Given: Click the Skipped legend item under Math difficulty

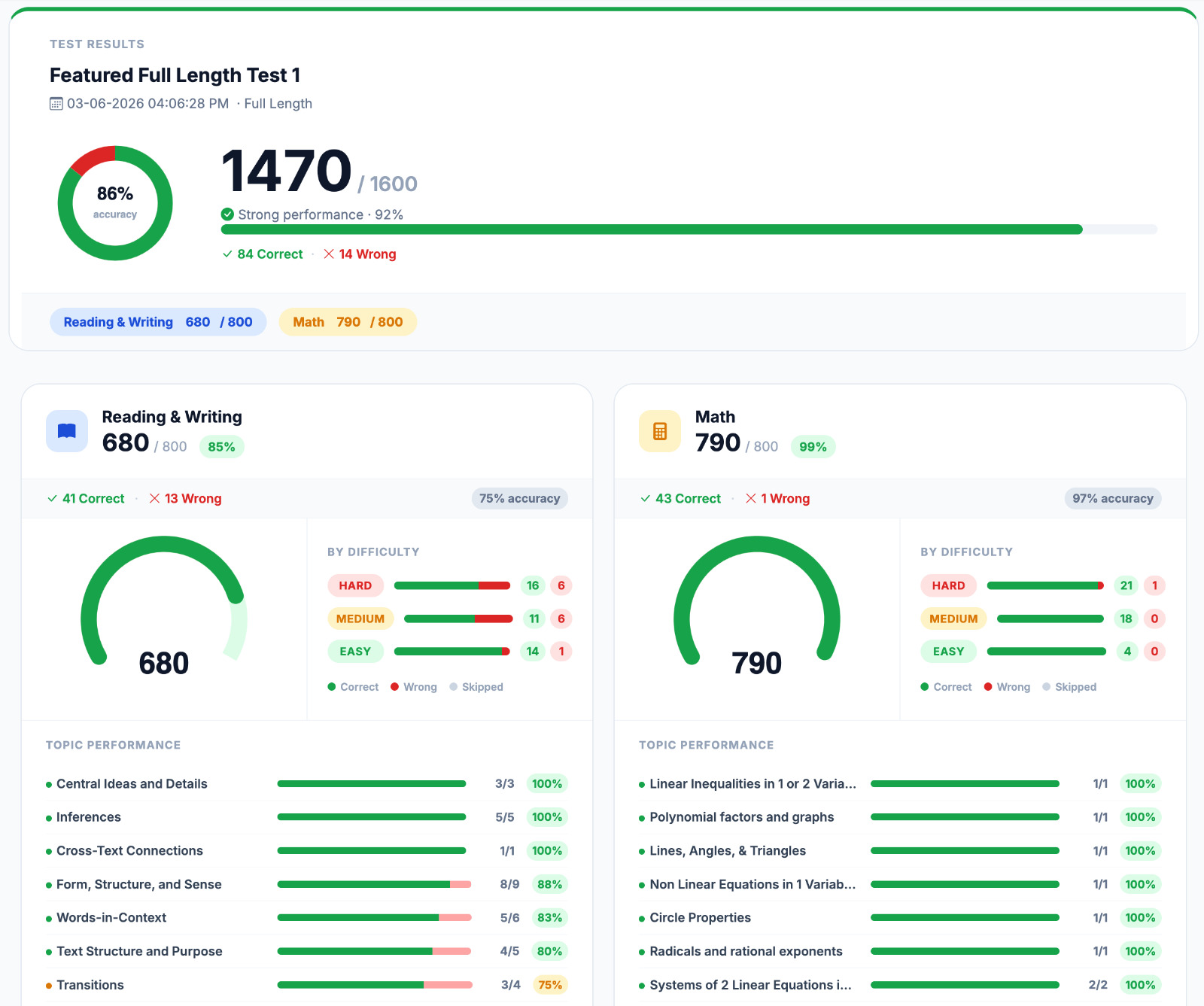Looking at the screenshot, I should (1069, 687).
